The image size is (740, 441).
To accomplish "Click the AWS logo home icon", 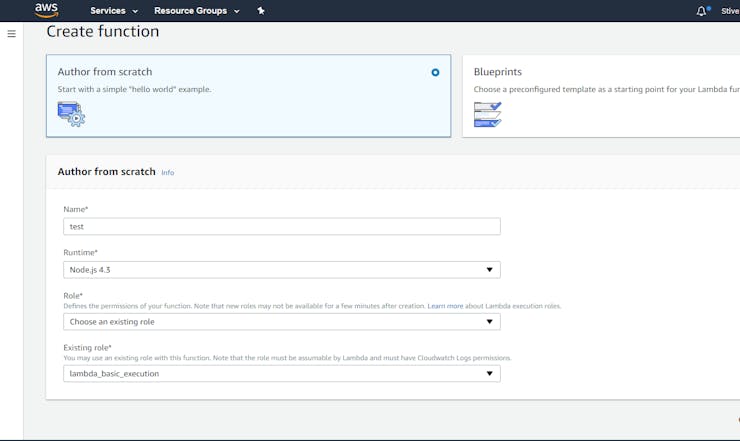I will click(47, 11).
